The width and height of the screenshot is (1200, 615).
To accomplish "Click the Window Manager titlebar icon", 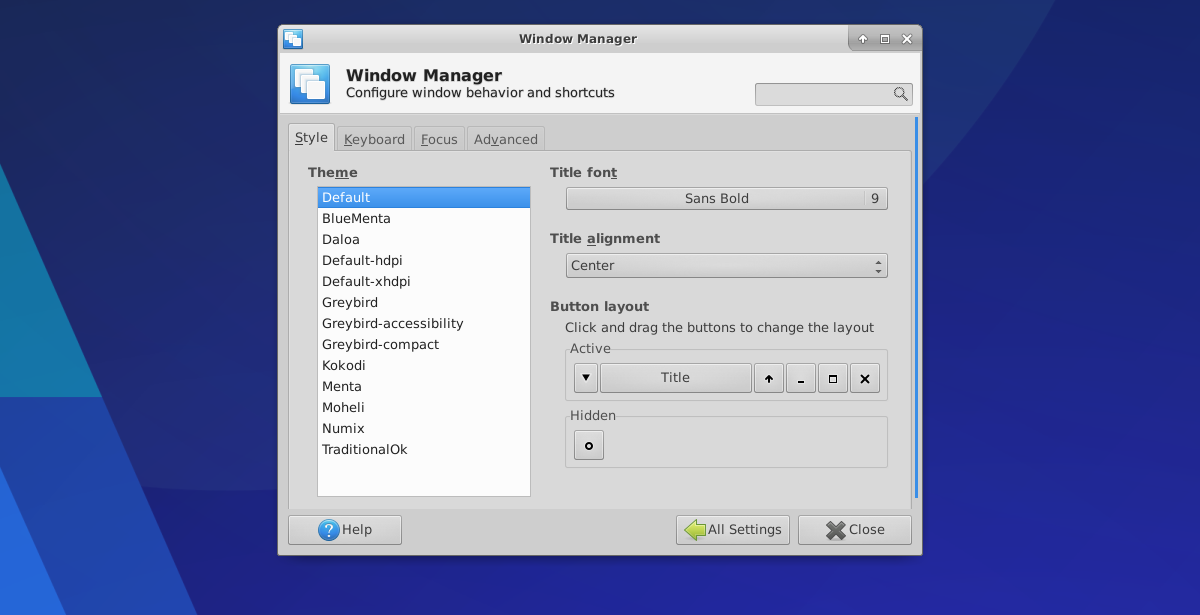I will pos(293,39).
